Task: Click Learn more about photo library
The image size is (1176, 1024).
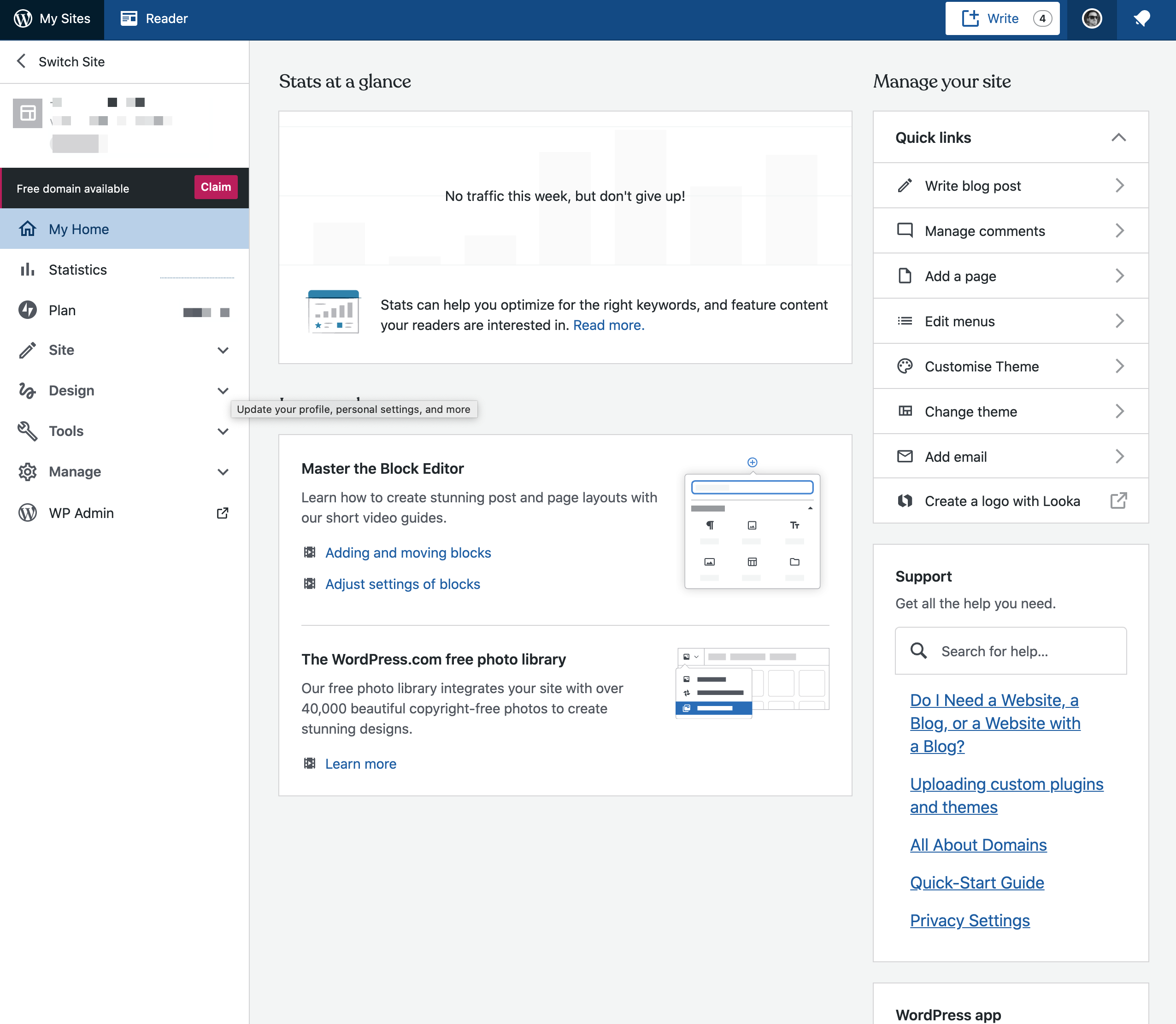Action: coord(360,764)
